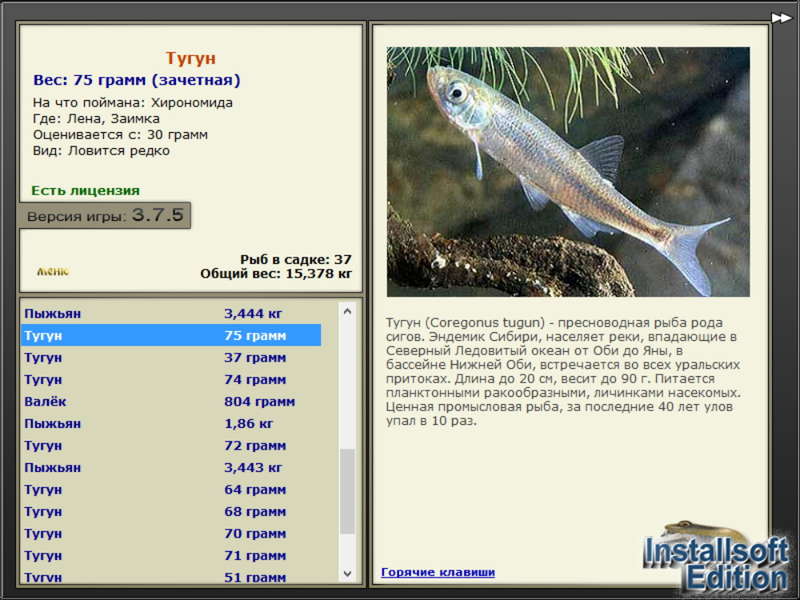Viewport: 800px width, 600px height.
Task: Click the Оценивается с: 30 грамм line
Action: point(120,135)
